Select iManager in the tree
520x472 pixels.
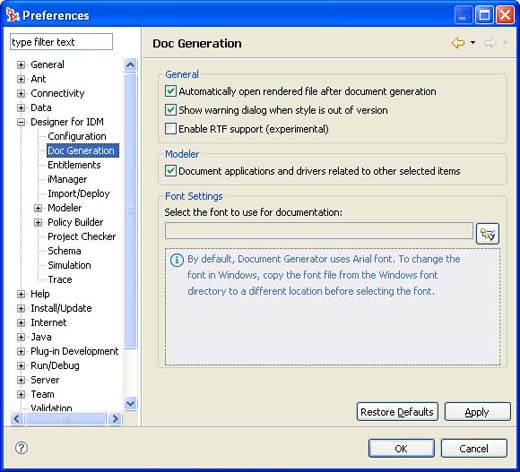pos(67,179)
